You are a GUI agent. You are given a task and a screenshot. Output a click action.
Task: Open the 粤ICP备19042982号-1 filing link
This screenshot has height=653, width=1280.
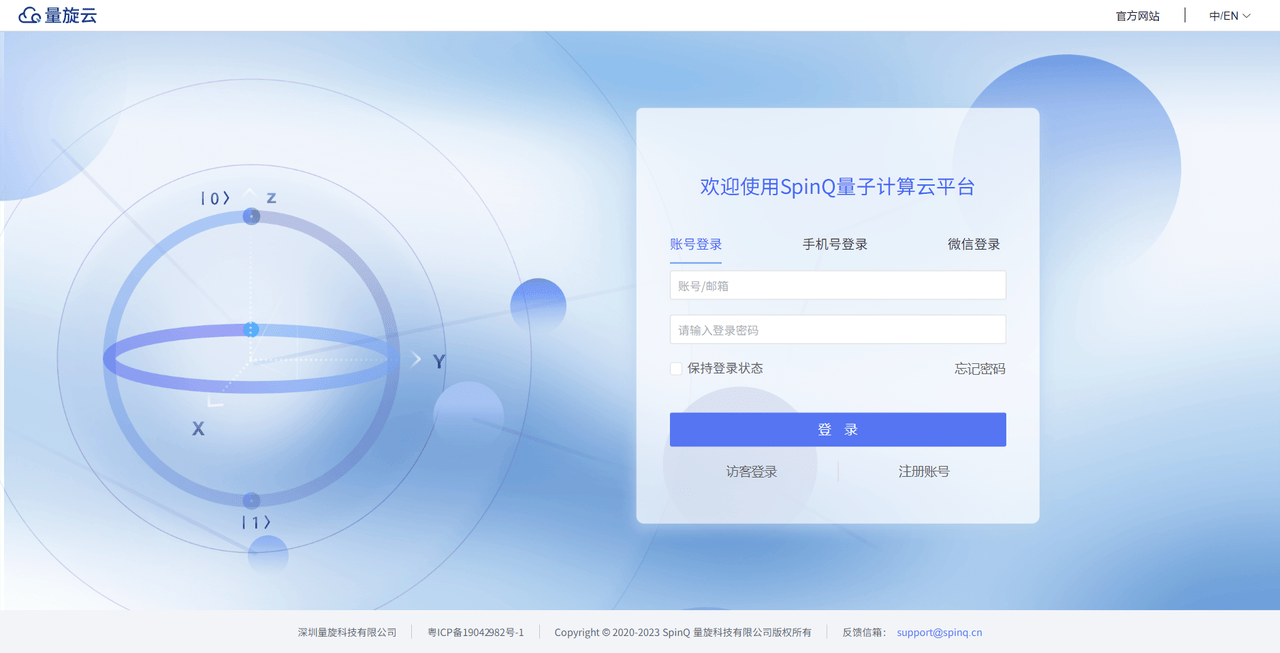[474, 632]
